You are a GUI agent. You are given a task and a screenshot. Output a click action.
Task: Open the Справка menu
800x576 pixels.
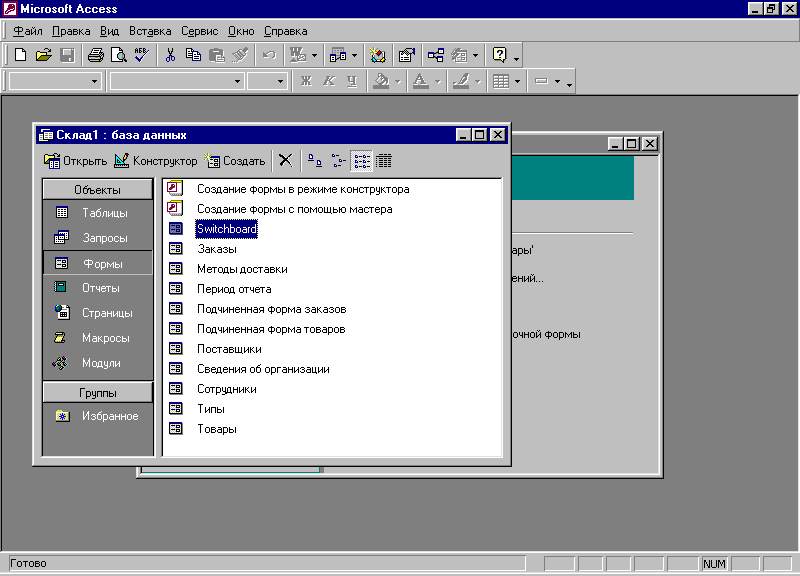click(x=286, y=31)
